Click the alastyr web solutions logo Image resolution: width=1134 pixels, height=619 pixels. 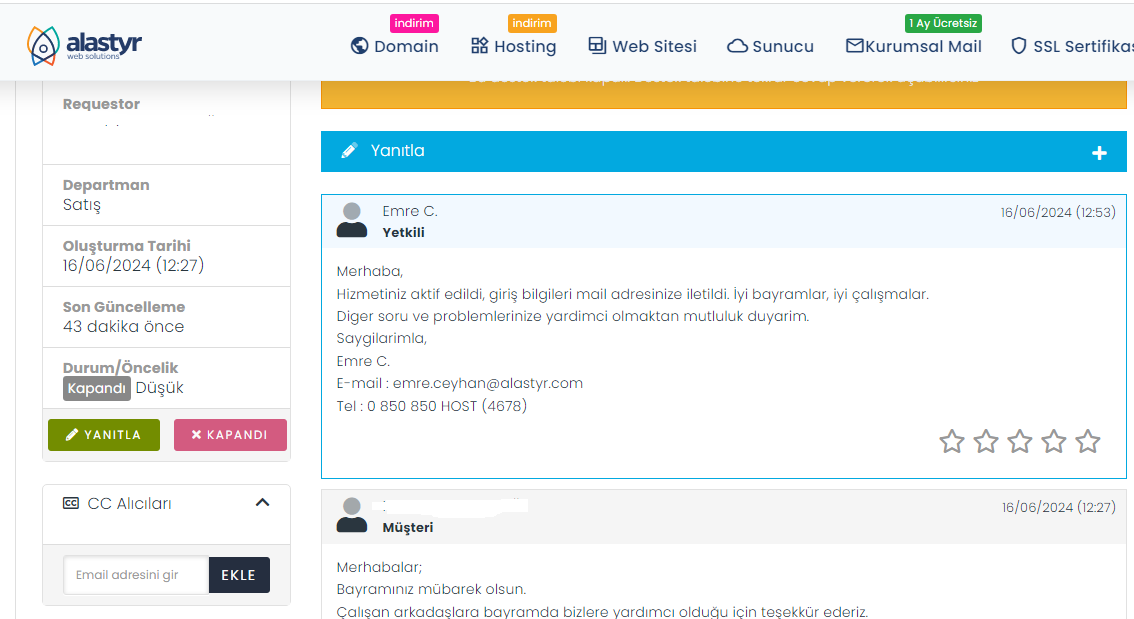[x=84, y=46]
